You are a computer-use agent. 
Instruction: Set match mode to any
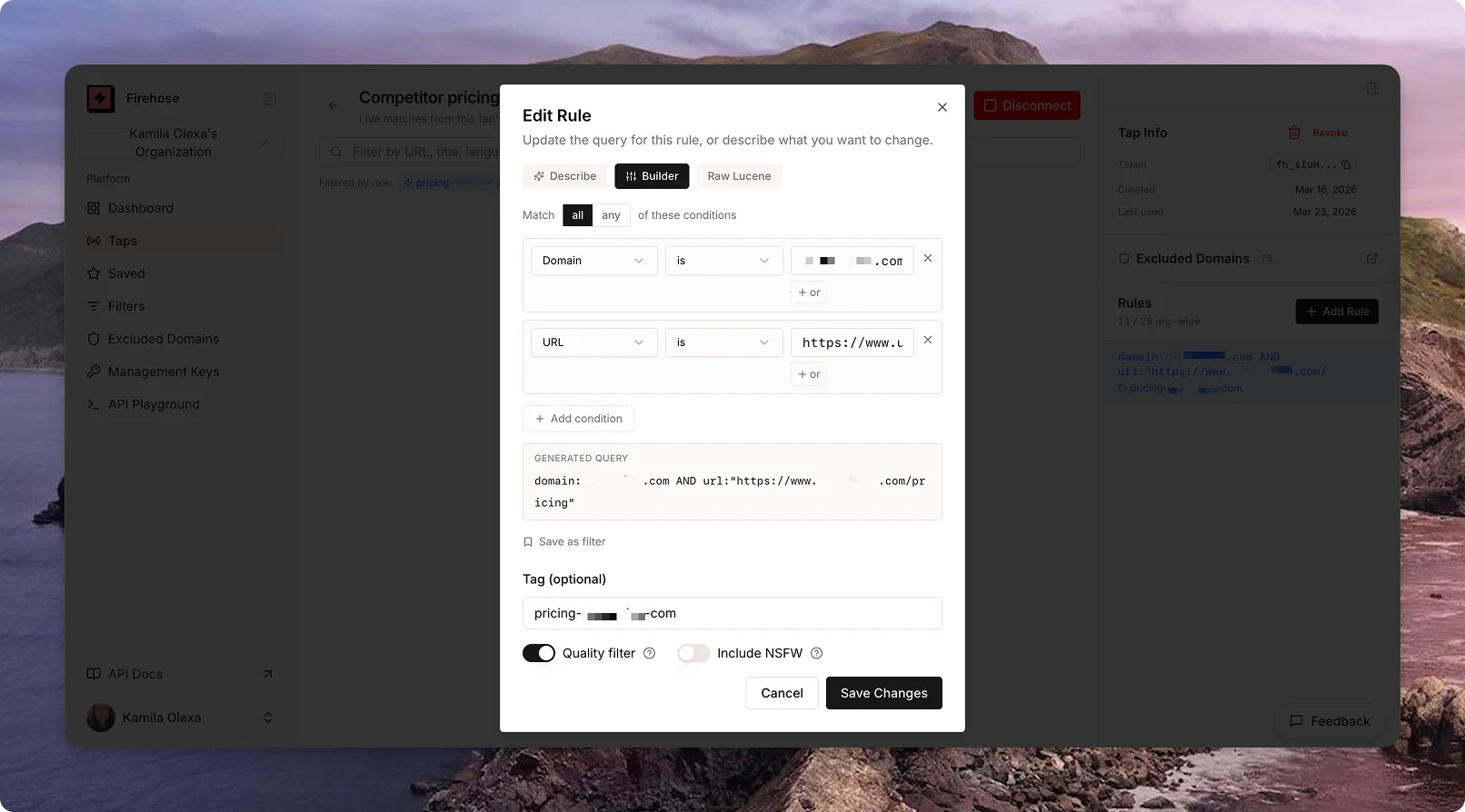coord(611,215)
